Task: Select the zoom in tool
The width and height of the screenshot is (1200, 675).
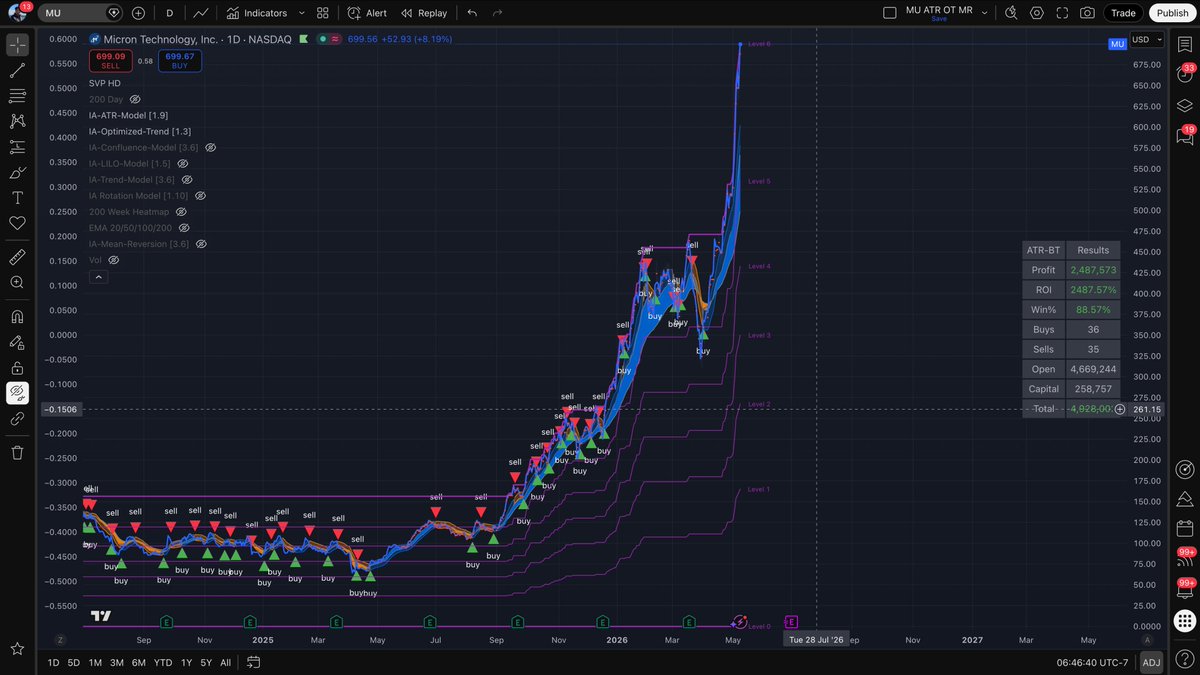Action: click(x=17, y=283)
